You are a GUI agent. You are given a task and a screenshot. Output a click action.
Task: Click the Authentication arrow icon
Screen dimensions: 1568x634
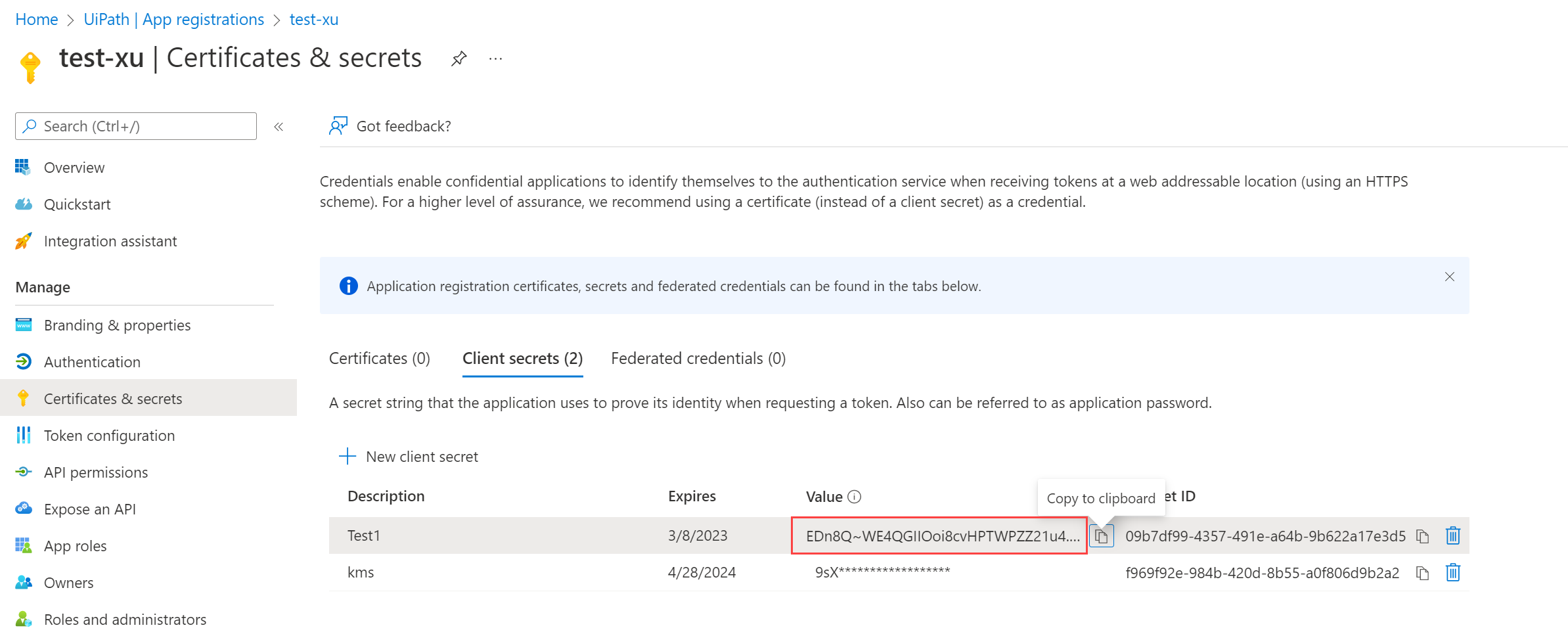[x=24, y=361]
